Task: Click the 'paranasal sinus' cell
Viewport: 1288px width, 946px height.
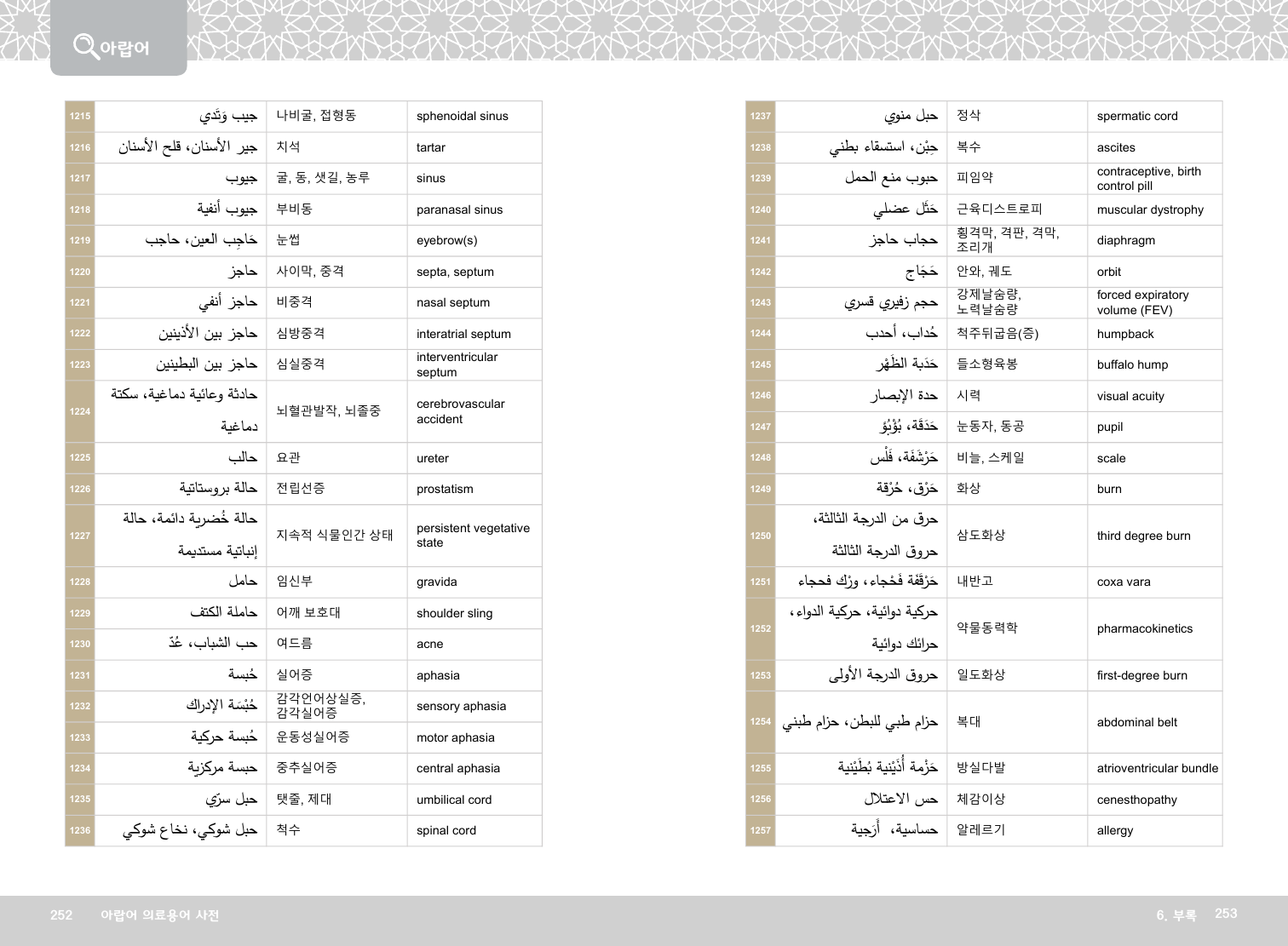Action: pos(459,209)
